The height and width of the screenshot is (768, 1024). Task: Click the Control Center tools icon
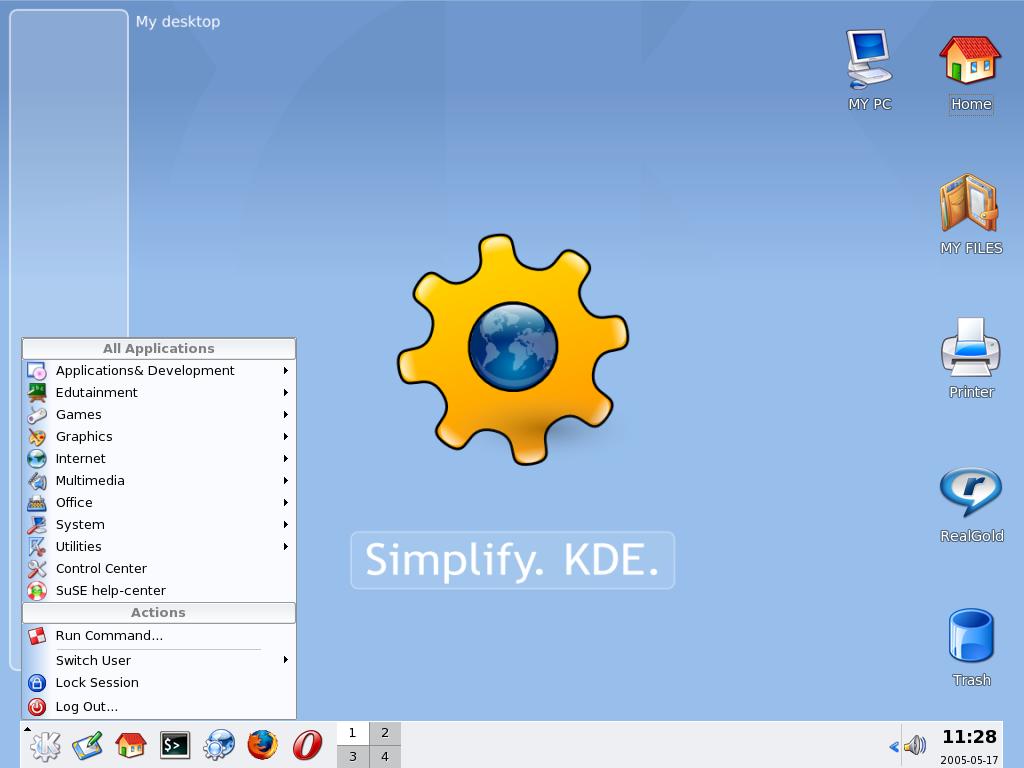[x=37, y=569]
